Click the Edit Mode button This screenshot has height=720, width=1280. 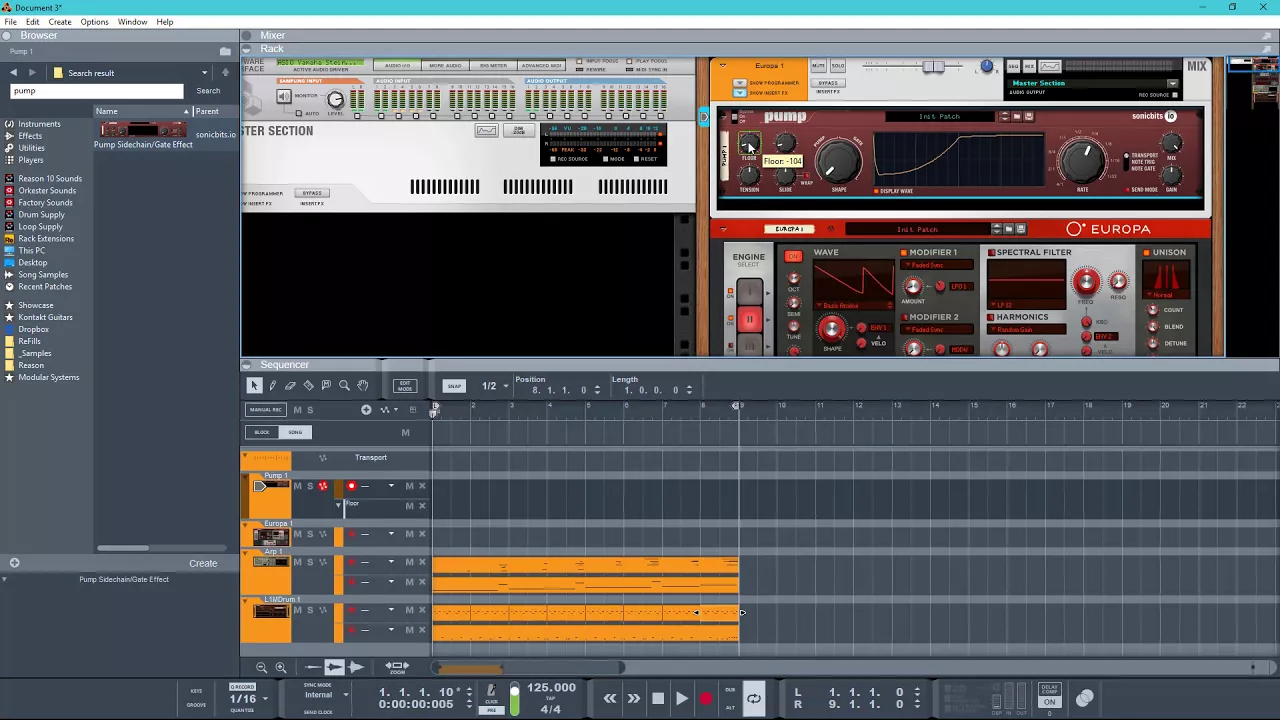[405, 386]
